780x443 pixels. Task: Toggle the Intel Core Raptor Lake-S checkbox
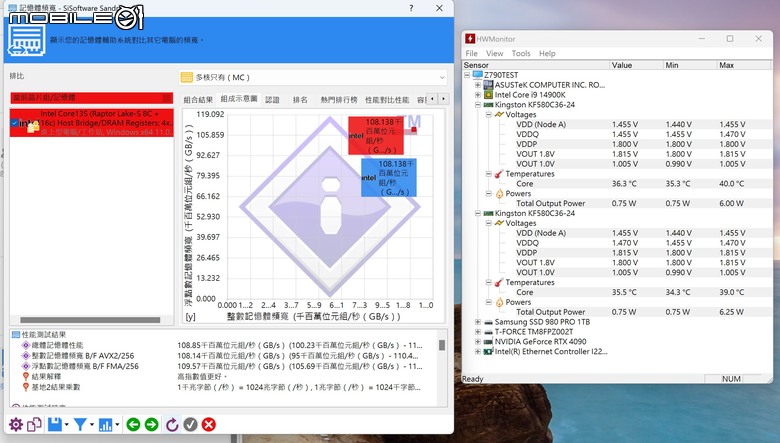pyautogui.click(x=14, y=123)
